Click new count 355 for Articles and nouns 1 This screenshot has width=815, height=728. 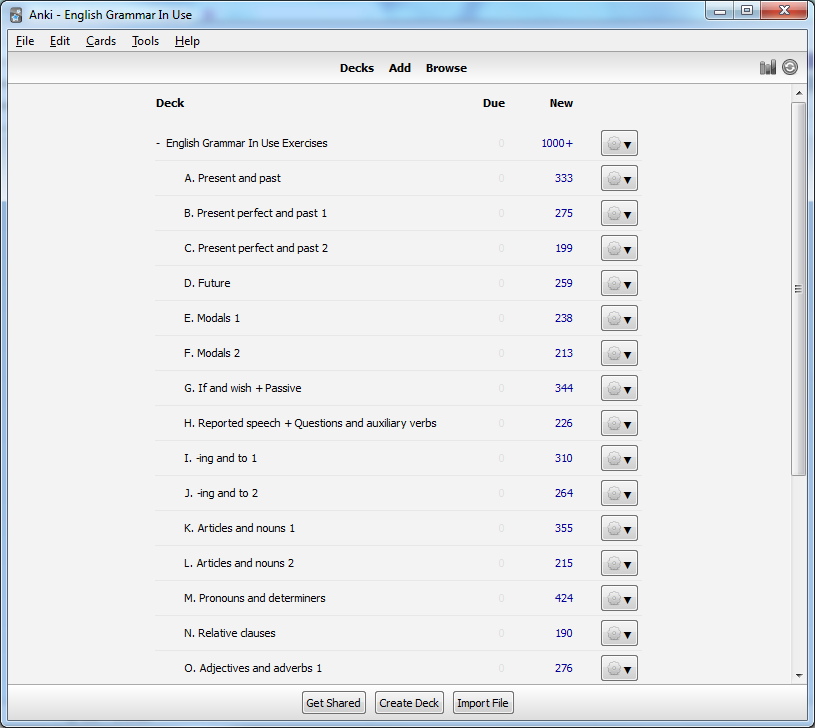coord(563,528)
